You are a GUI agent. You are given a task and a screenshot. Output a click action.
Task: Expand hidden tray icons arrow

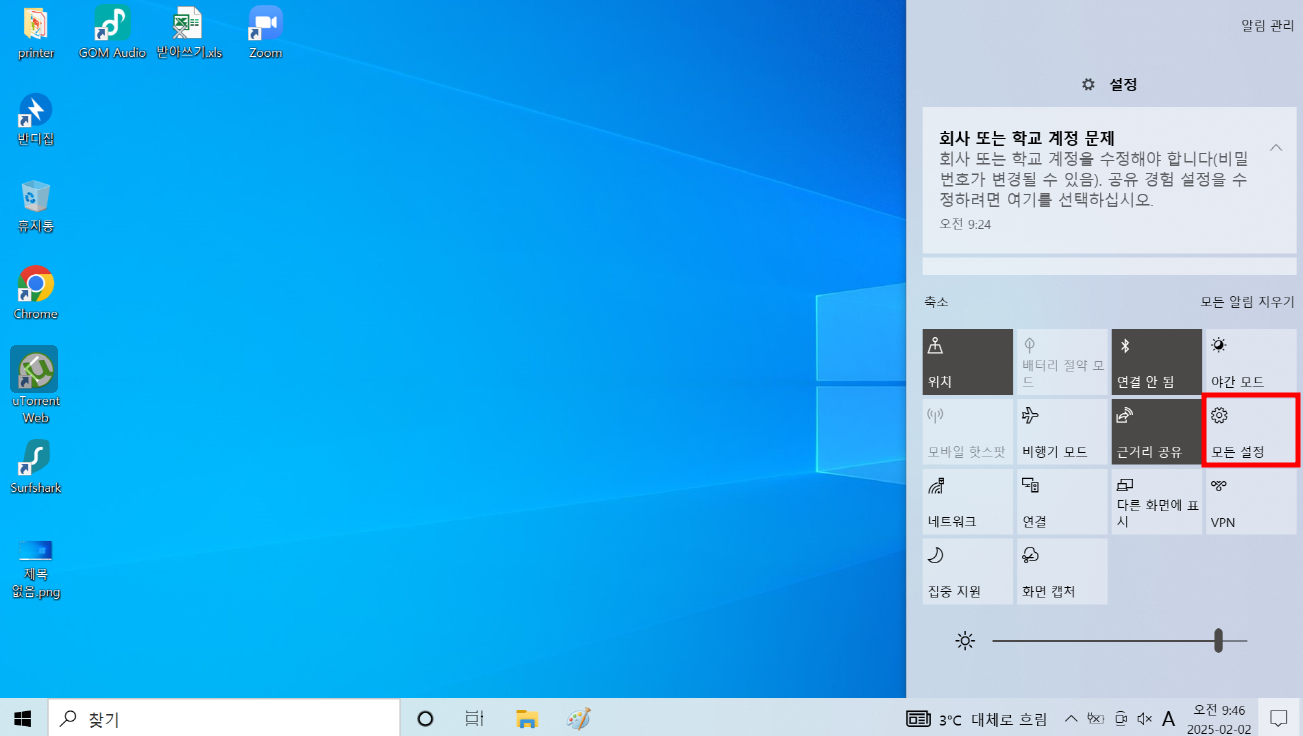(x=1069, y=717)
